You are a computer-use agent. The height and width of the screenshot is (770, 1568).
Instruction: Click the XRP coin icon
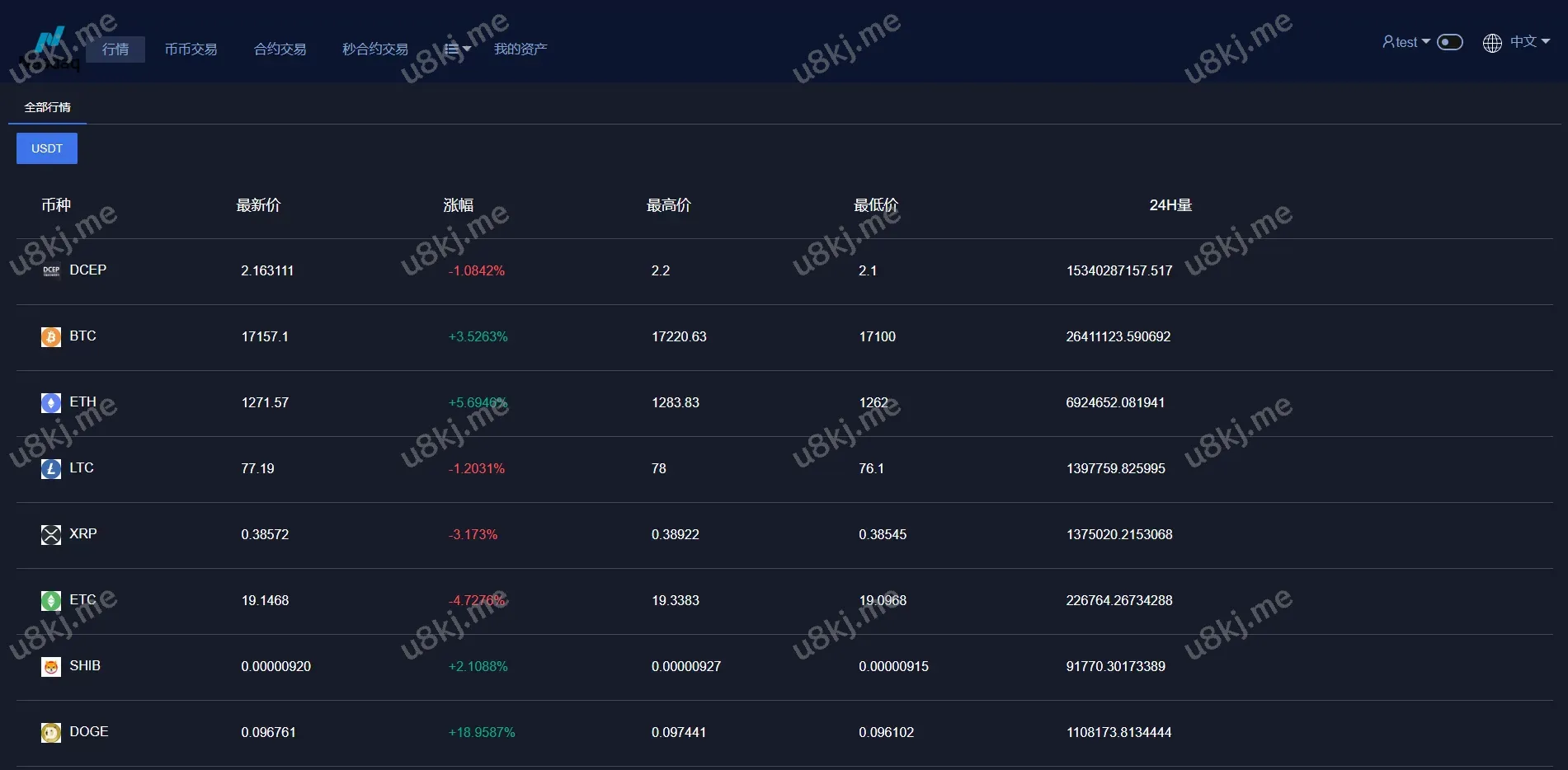(51, 534)
